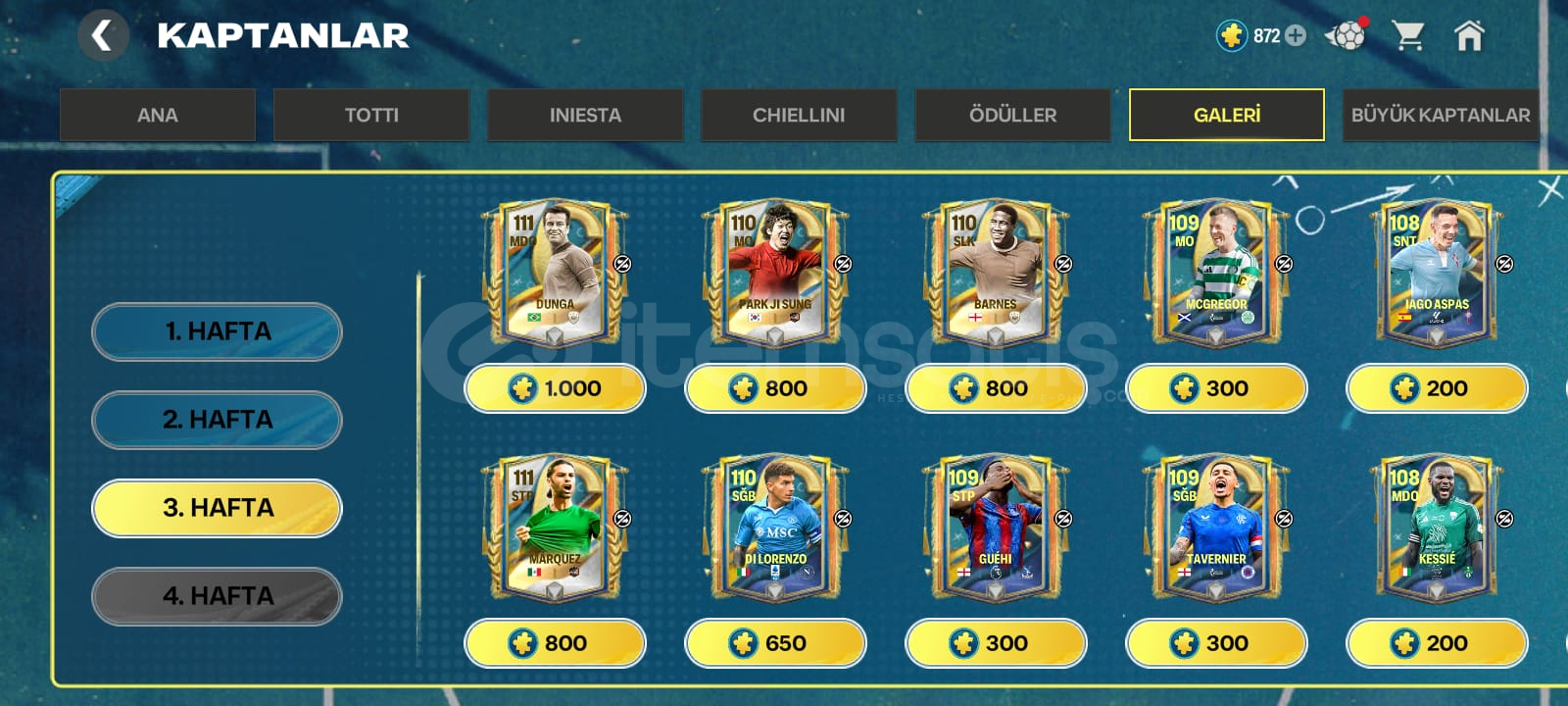View the Park Ji Sung player card
The image size is (1568, 706).
pos(775,275)
